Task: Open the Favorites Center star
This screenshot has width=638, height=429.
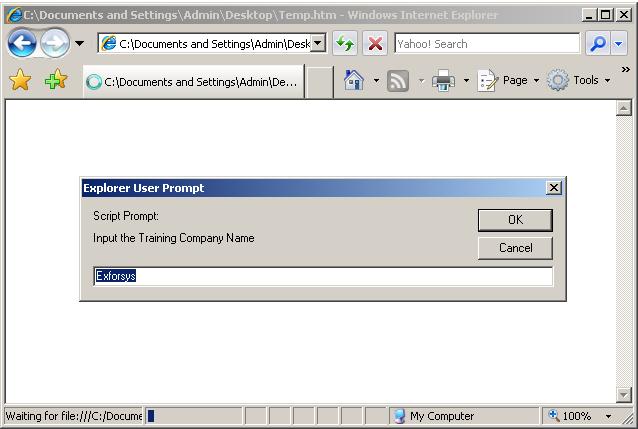Action: click(20, 81)
